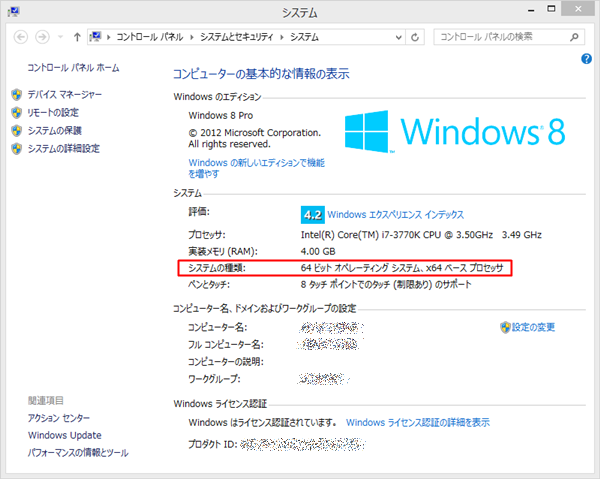
Task: Click shield icon beside デバイス マネージャー
Action: (x=16, y=94)
